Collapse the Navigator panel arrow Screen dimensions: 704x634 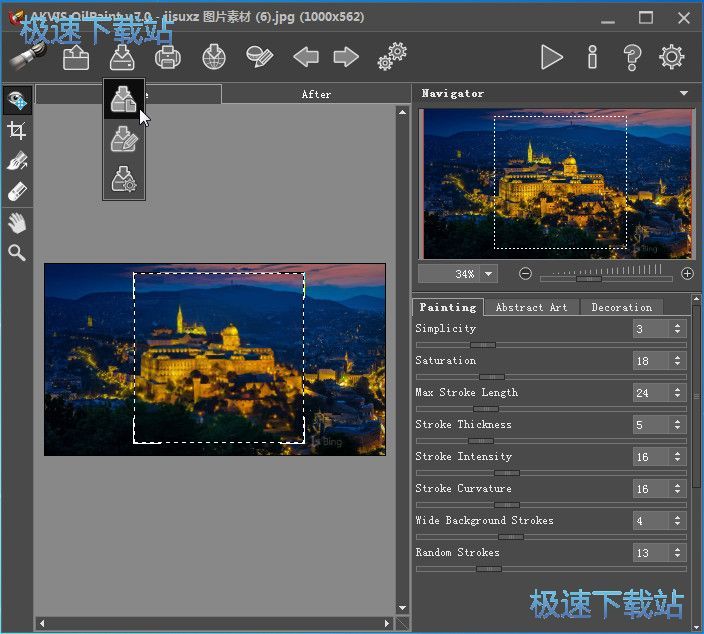pyautogui.click(x=684, y=93)
